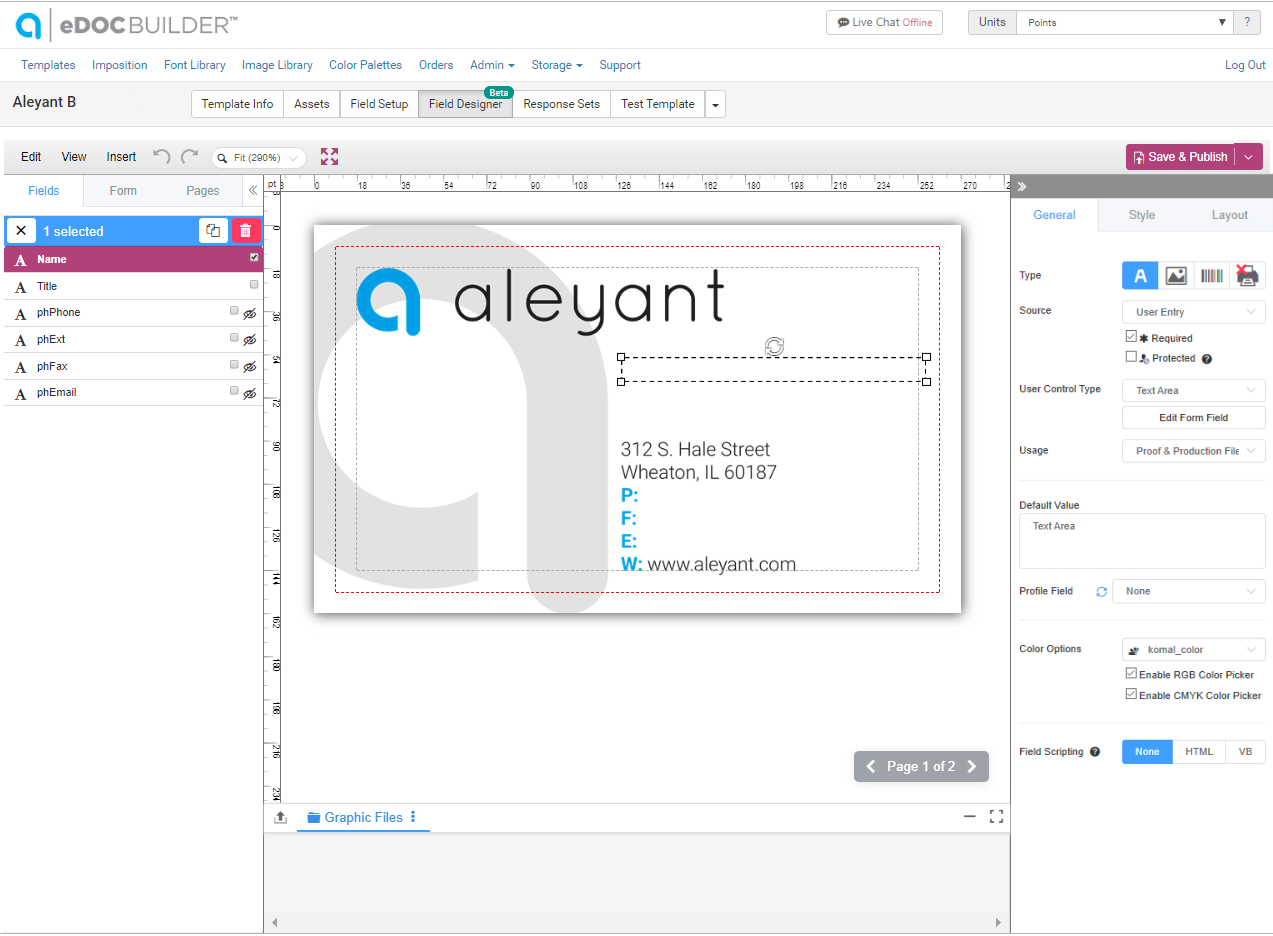Open User Control Type dropdown
The height and width of the screenshot is (936, 1273).
(1194, 390)
